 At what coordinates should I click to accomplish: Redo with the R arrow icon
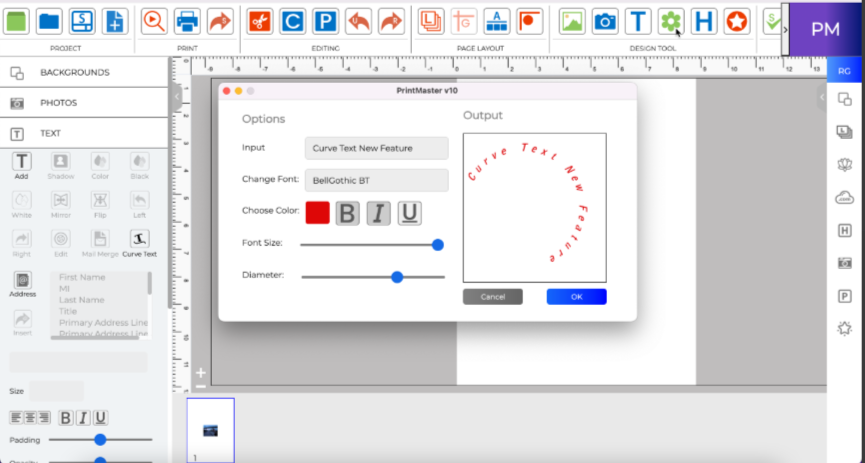click(x=392, y=22)
